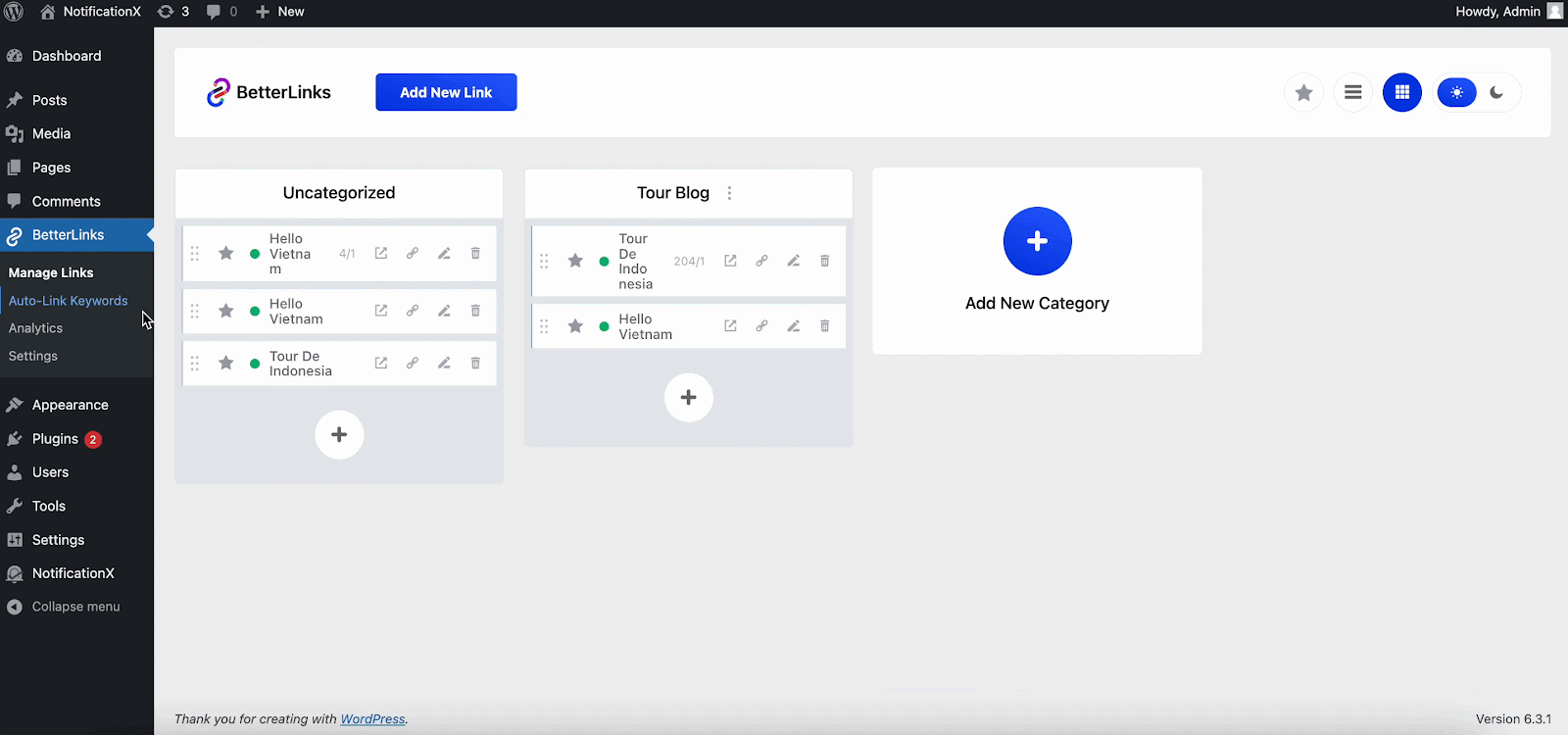The image size is (1568, 735).
Task: Delete Tour De Indonesia link in Tour Blog
Action: (825, 261)
